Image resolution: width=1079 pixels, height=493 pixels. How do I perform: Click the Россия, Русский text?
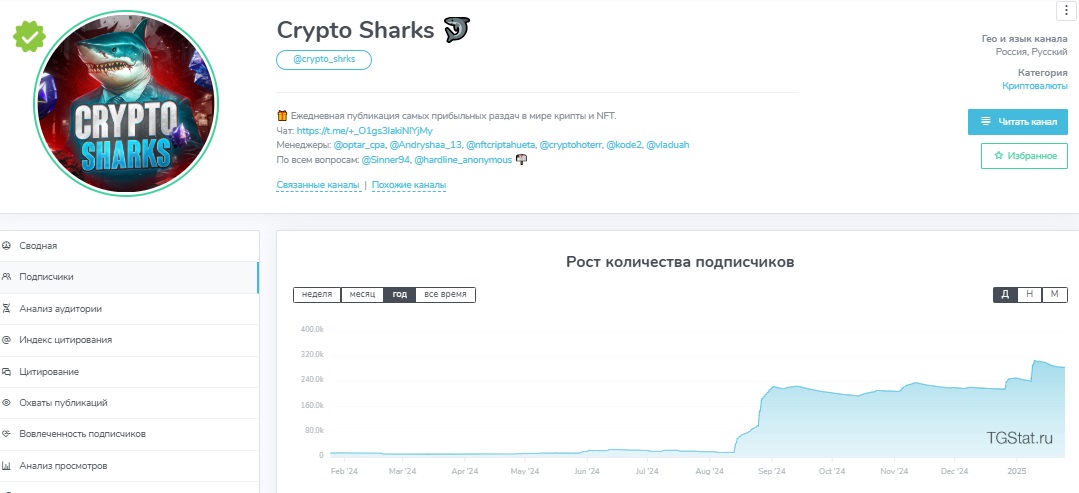tap(1032, 52)
